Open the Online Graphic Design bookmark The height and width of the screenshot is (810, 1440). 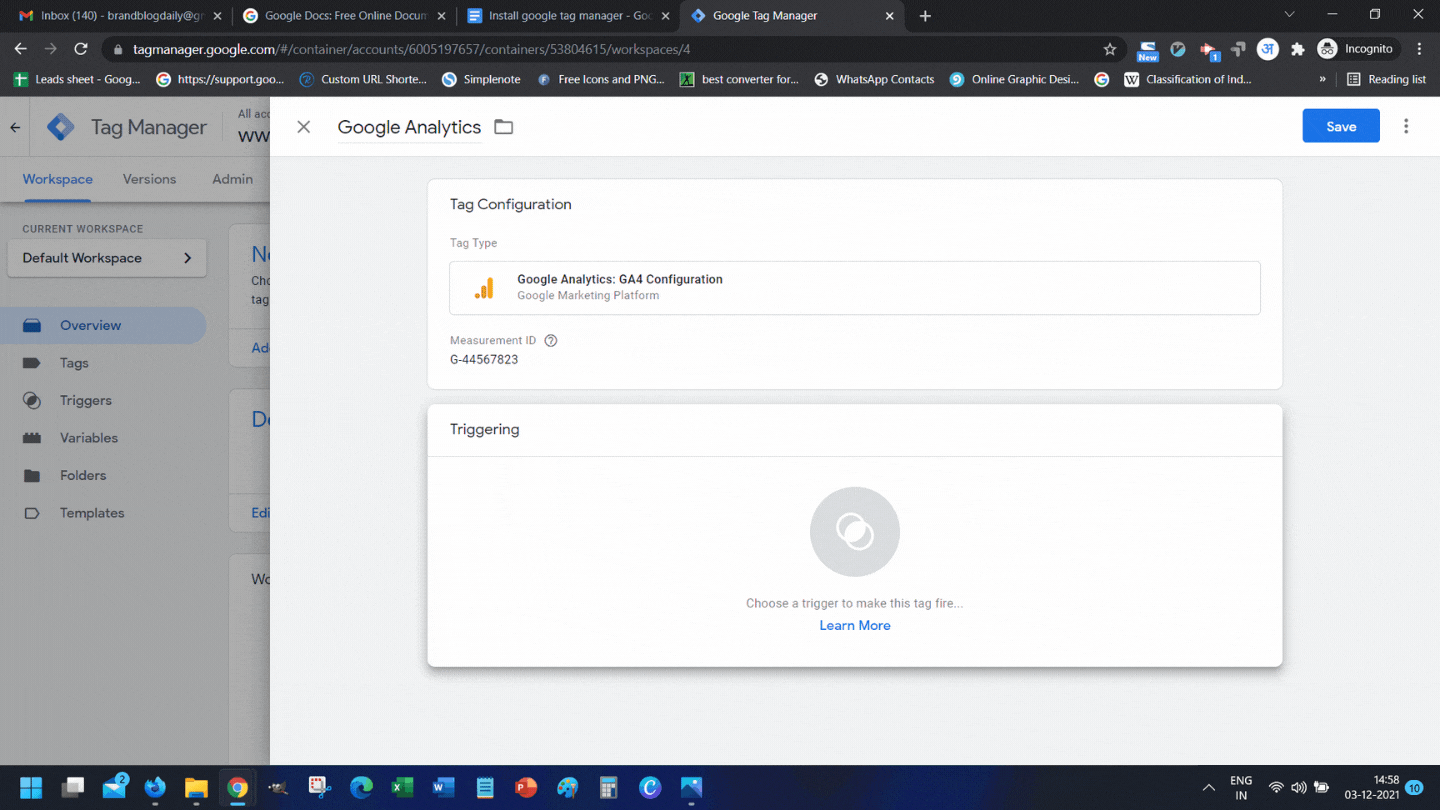tap(1015, 79)
